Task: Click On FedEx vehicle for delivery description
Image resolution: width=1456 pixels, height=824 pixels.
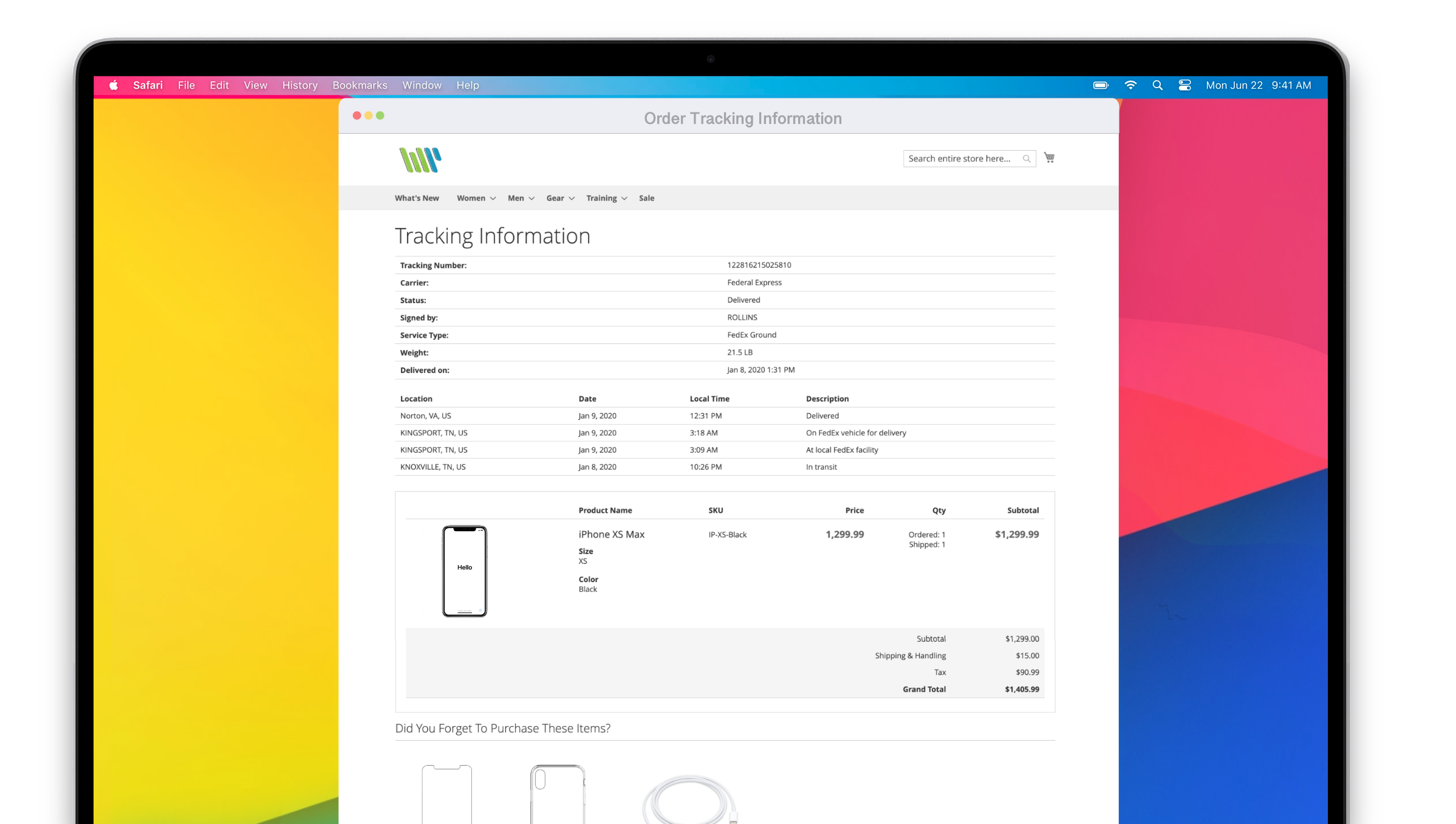Action: 856,433
